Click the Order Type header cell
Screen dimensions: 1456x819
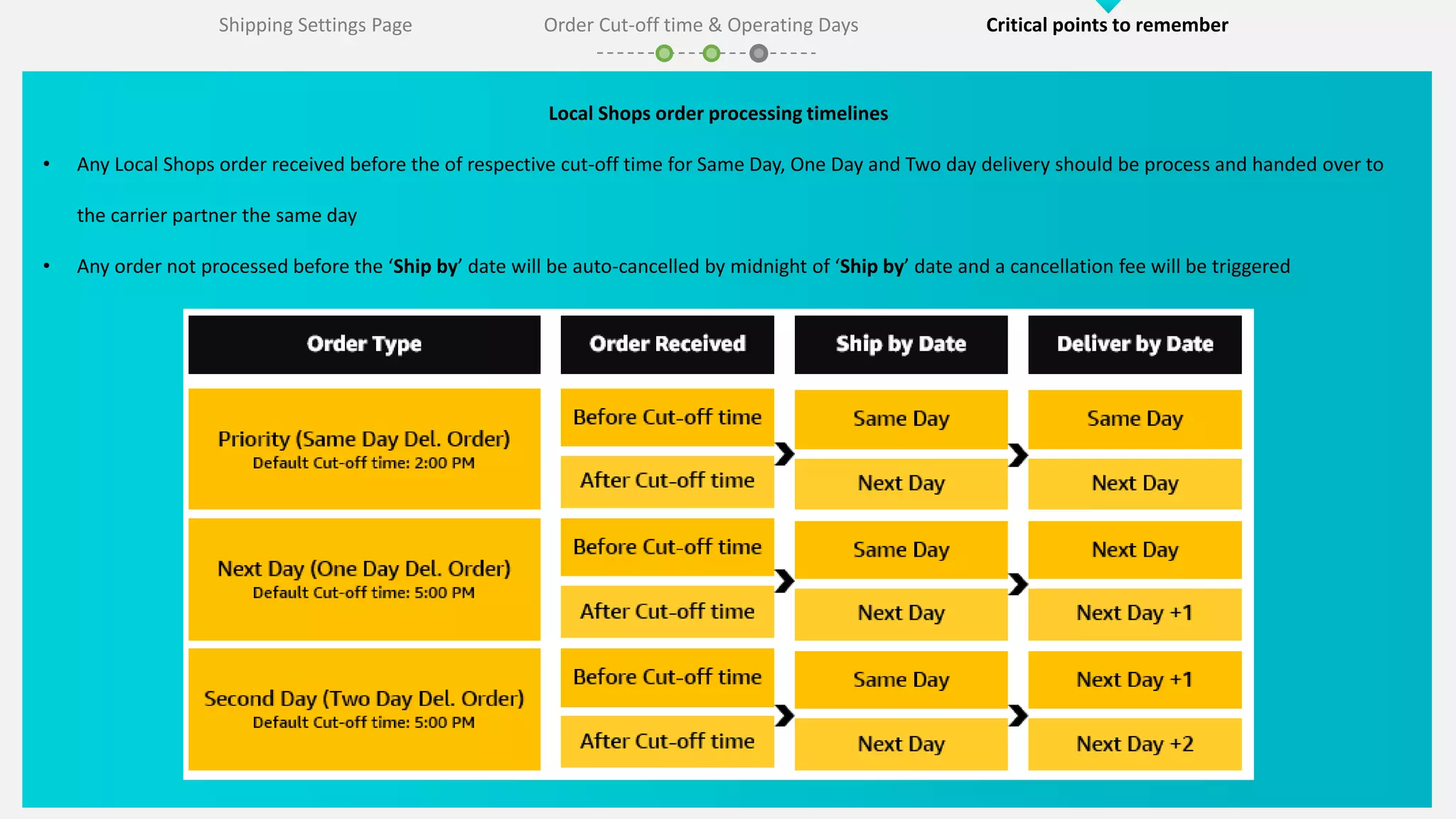364,344
